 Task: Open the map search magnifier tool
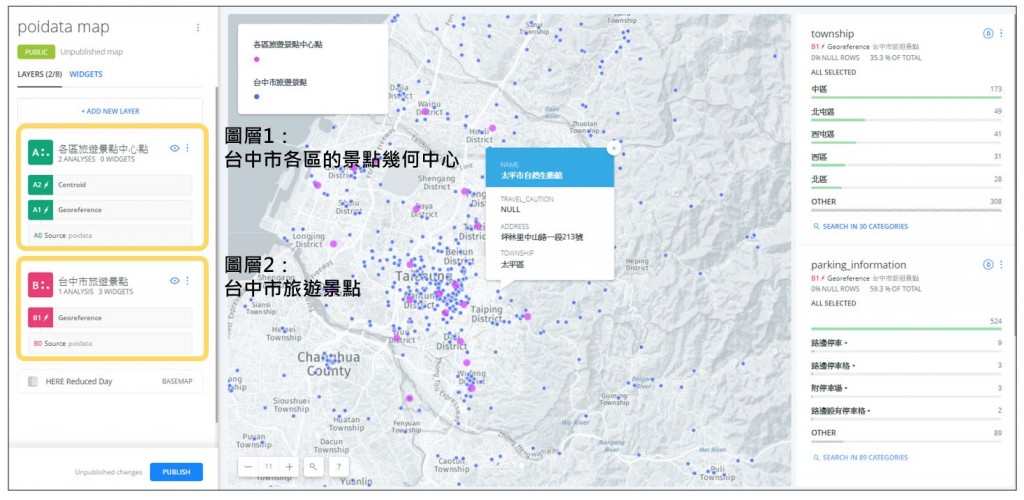[x=314, y=467]
